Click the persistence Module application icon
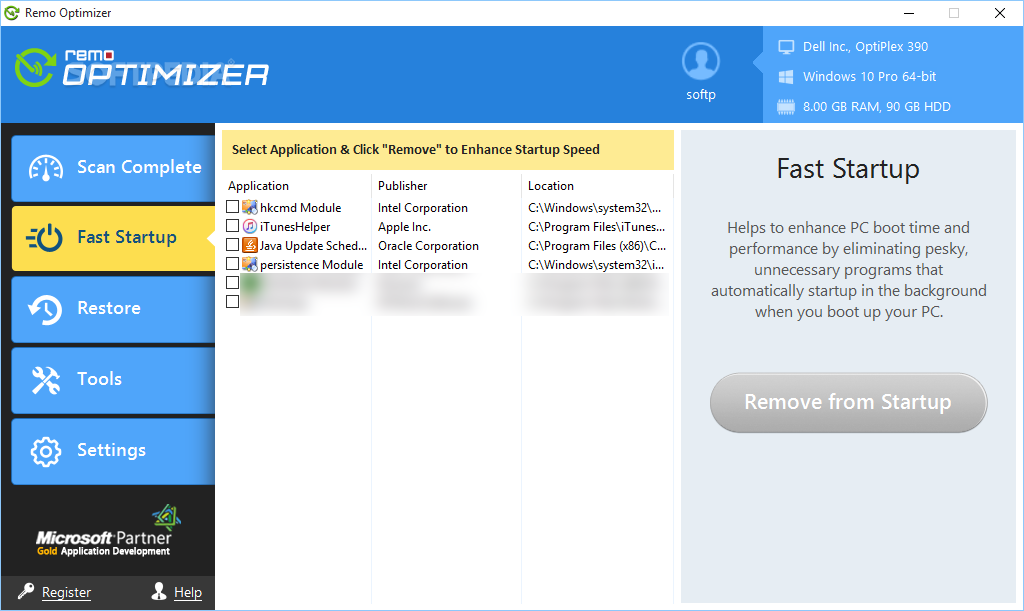The width and height of the screenshot is (1024, 611). [x=249, y=264]
